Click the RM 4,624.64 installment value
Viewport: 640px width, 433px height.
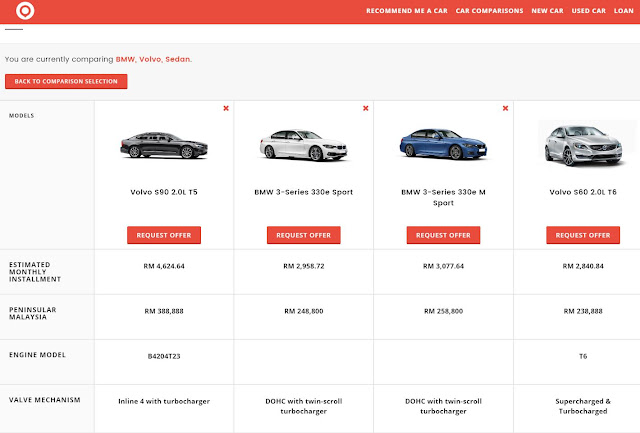pyautogui.click(x=164, y=266)
